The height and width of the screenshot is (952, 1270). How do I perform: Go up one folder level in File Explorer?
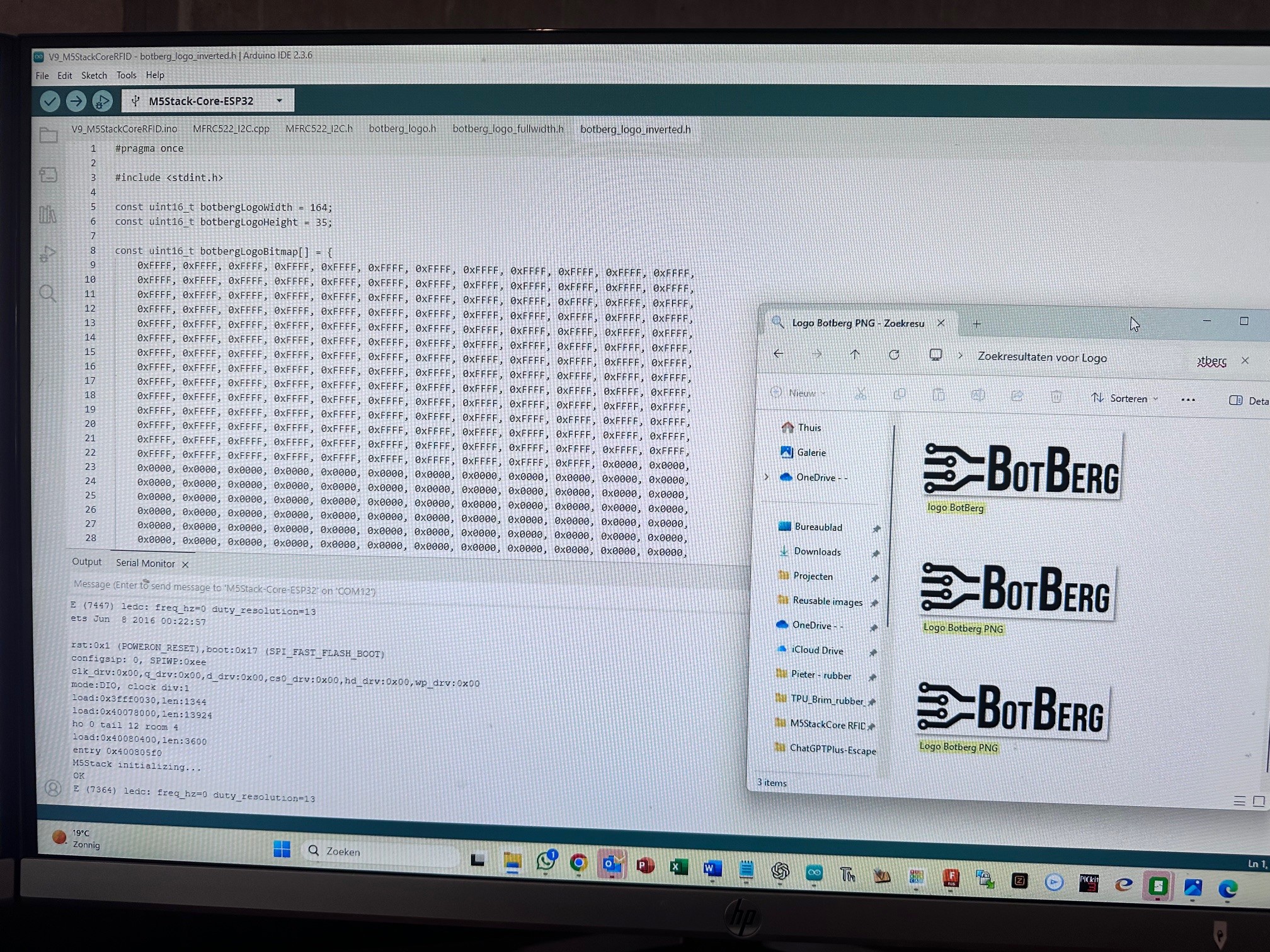pos(855,354)
